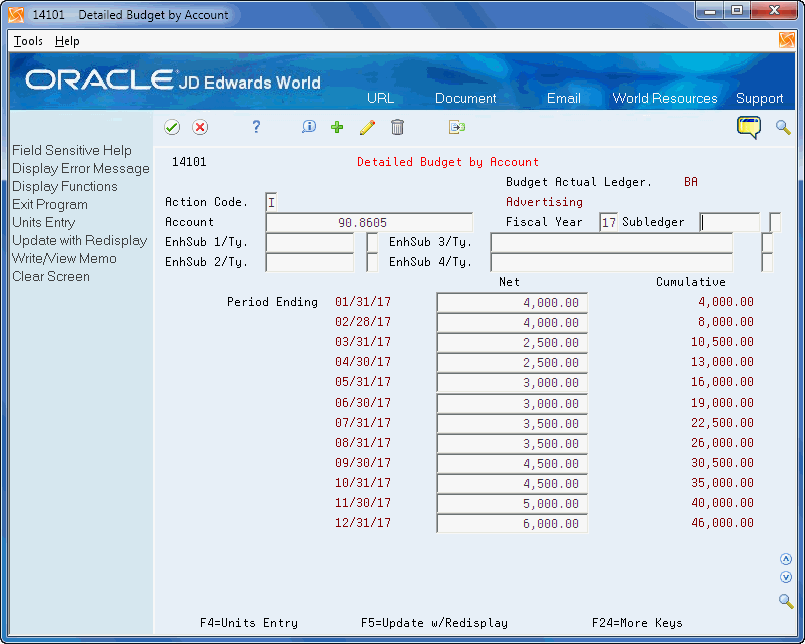Click the scroll up arrow icon
Image resolution: width=805 pixels, height=644 pixels.
coord(786,559)
